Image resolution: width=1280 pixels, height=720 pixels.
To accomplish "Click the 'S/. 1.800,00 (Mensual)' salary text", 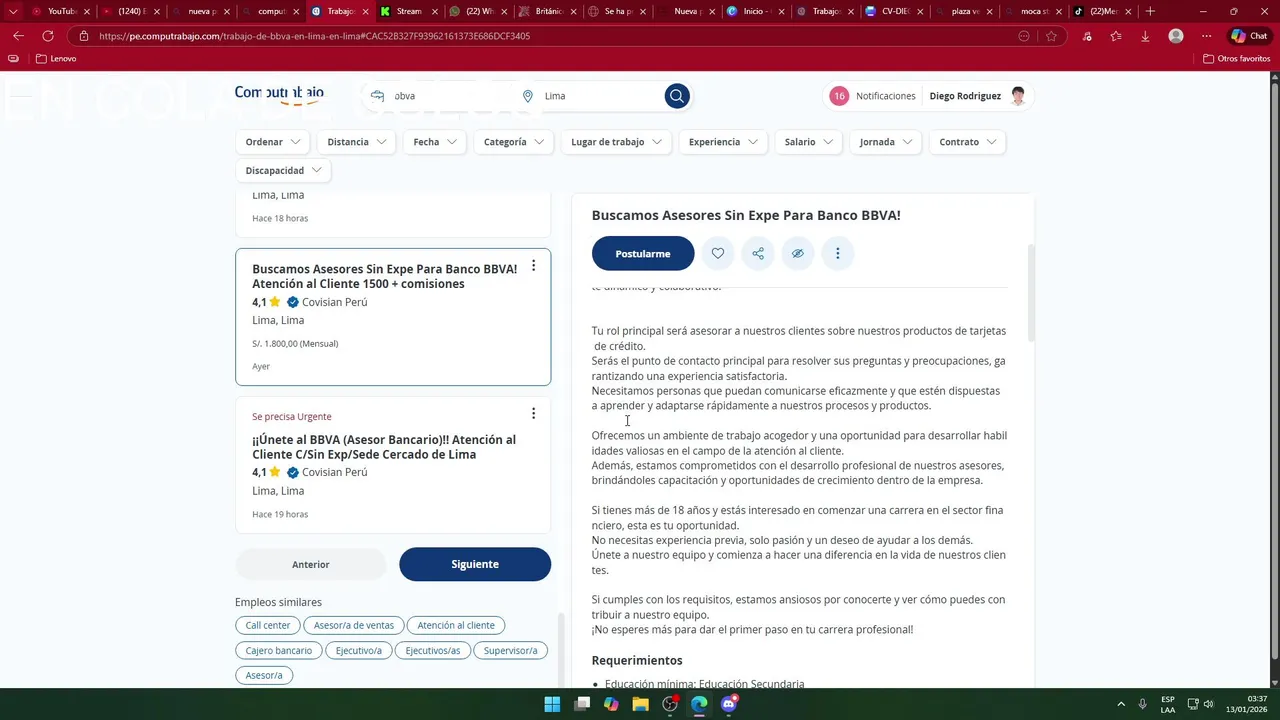I will point(295,344).
